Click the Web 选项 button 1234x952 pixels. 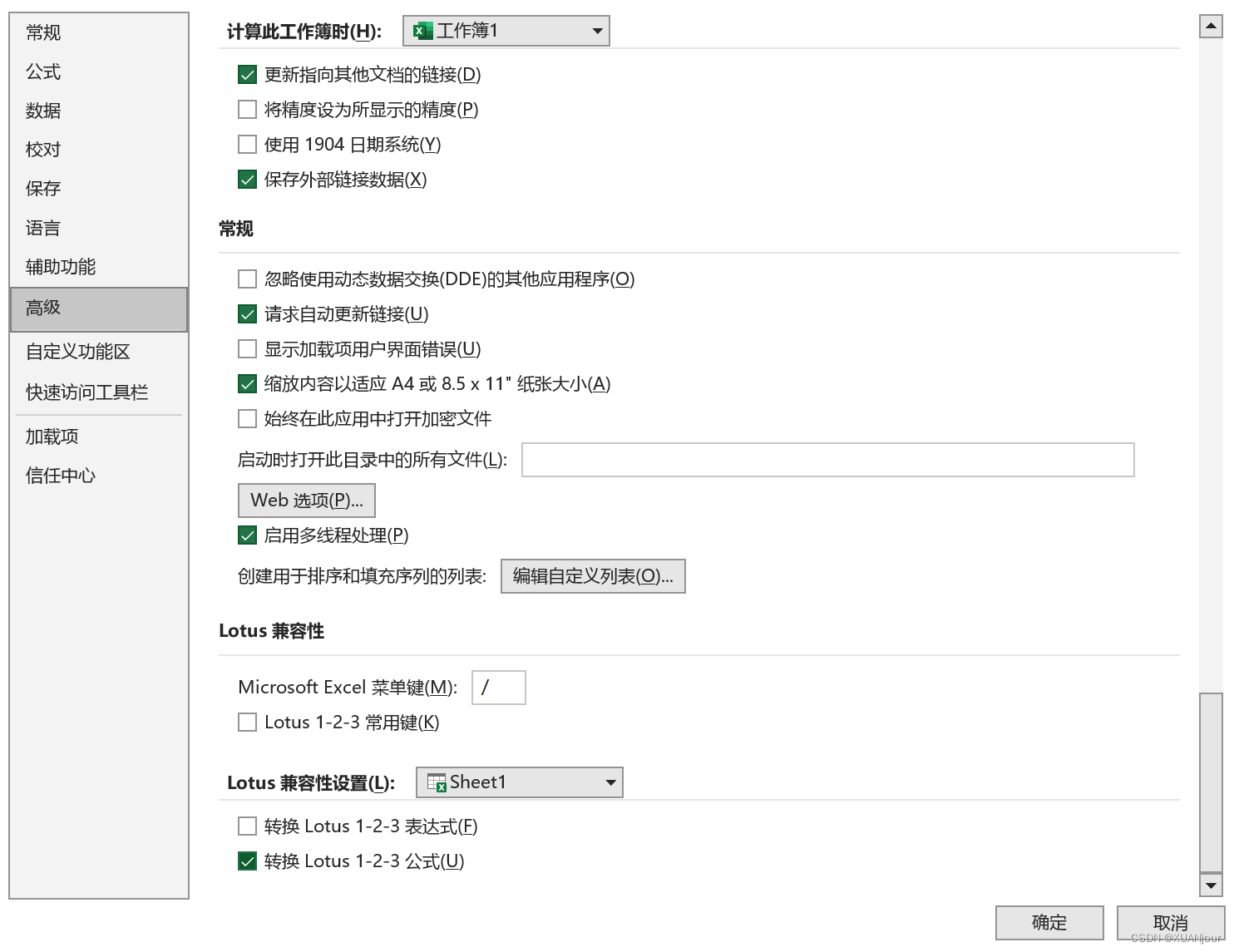[x=307, y=501]
